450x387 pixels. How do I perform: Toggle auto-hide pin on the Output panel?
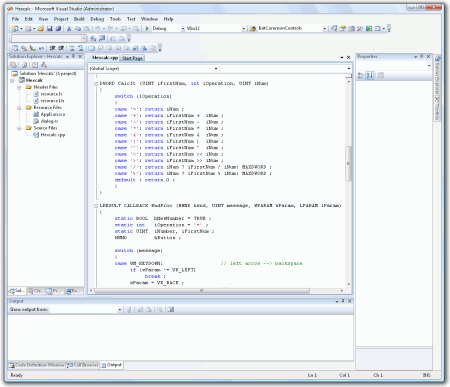pyautogui.click(x=343, y=301)
